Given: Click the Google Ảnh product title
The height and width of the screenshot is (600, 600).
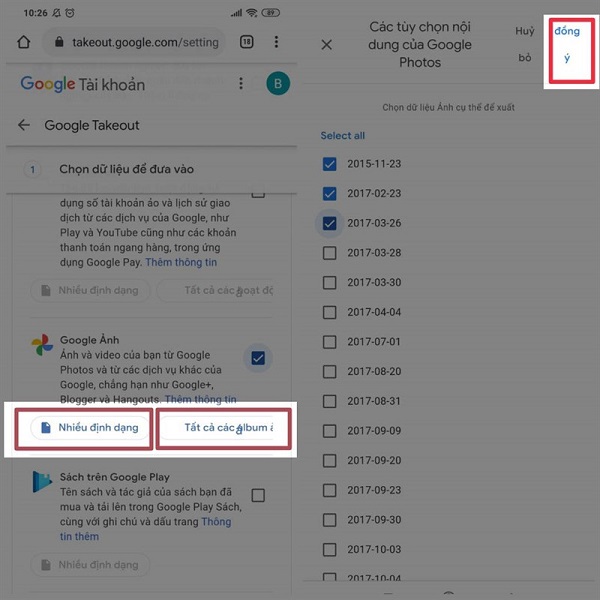Looking at the screenshot, I should [x=89, y=340].
